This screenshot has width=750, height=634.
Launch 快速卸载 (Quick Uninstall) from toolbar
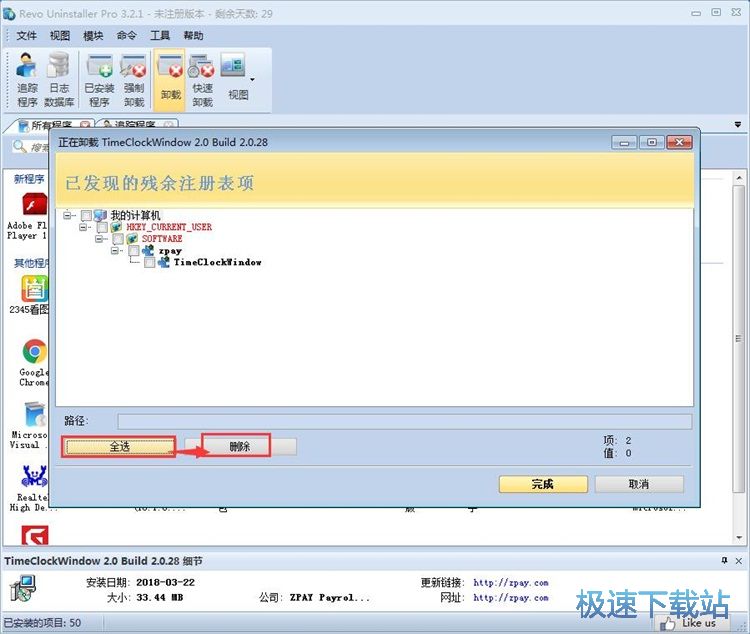[203, 79]
